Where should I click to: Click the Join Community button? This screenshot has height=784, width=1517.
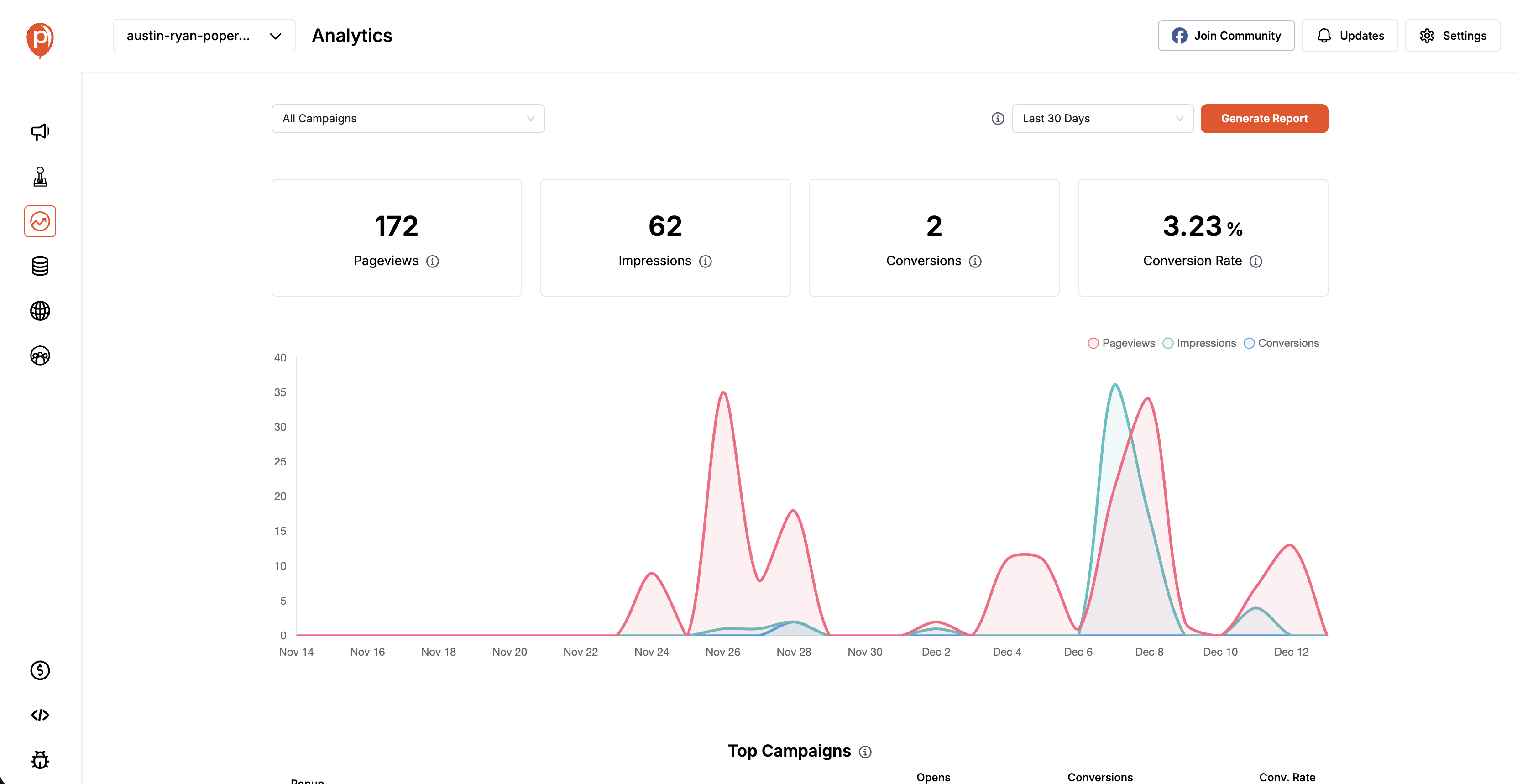(x=1225, y=35)
